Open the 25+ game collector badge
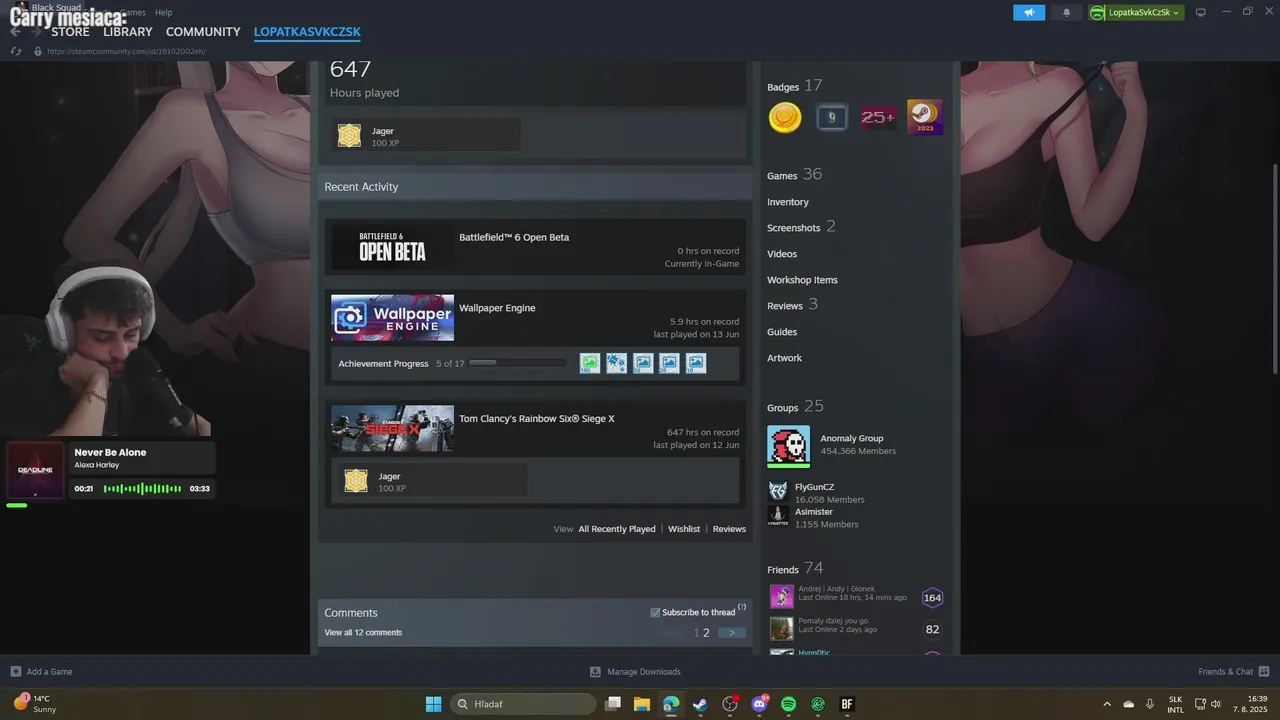This screenshot has height=720, width=1280. (878, 117)
